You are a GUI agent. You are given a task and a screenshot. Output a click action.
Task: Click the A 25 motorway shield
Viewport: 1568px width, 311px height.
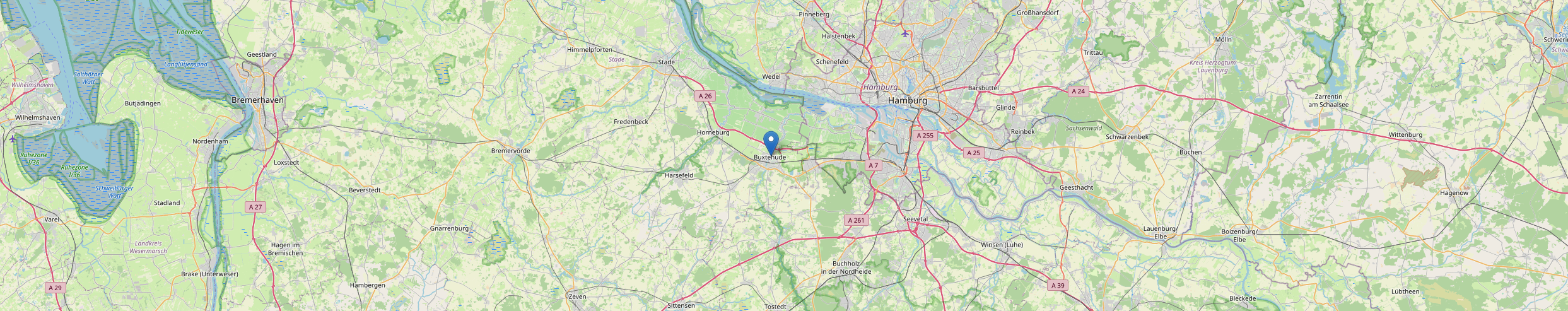point(973,153)
